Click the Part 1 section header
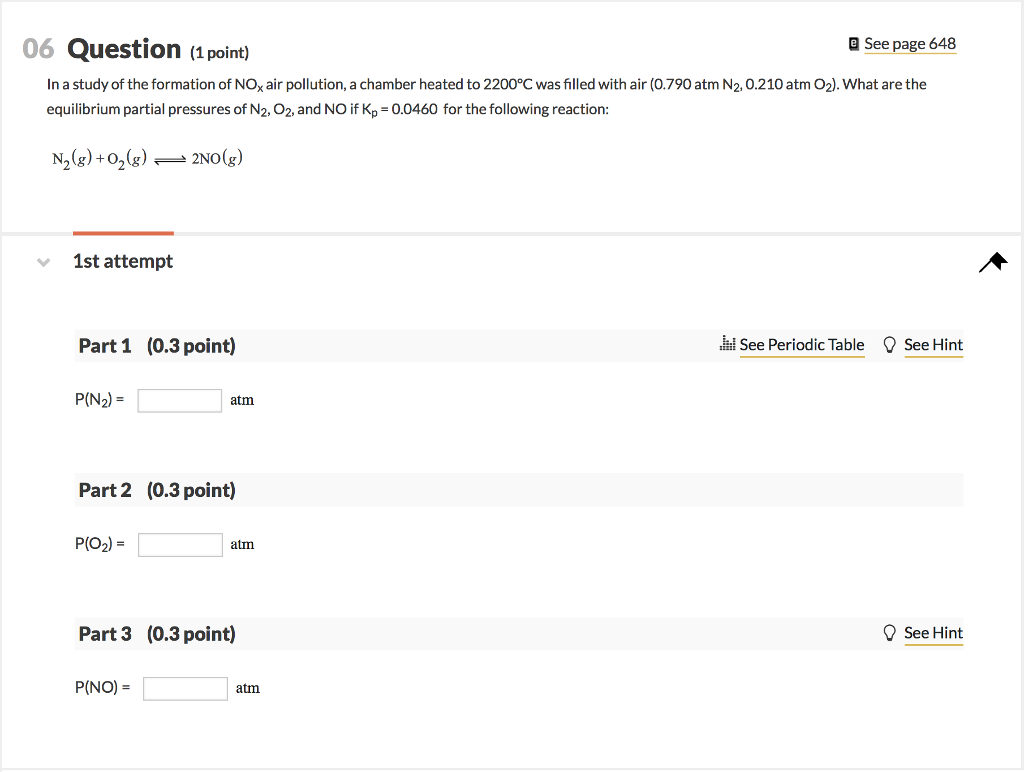Viewport: 1024px width, 772px height. 519,346
